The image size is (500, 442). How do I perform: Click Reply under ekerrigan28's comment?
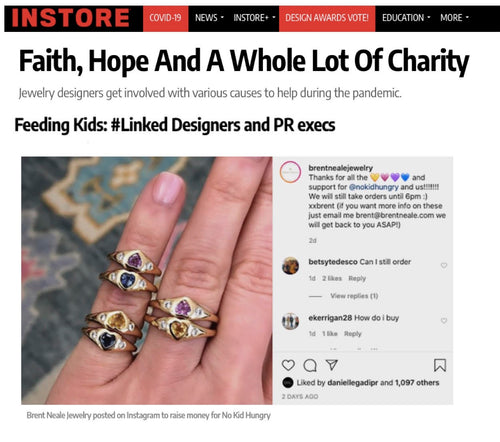[x=353, y=334]
